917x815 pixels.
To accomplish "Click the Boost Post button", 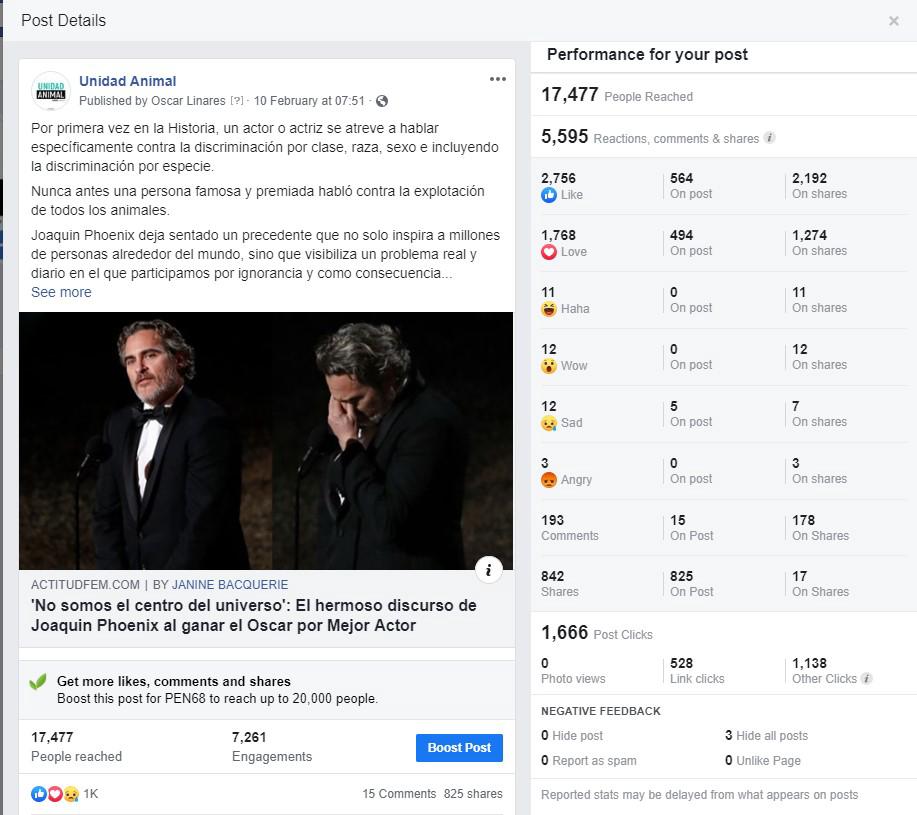I will point(459,748).
